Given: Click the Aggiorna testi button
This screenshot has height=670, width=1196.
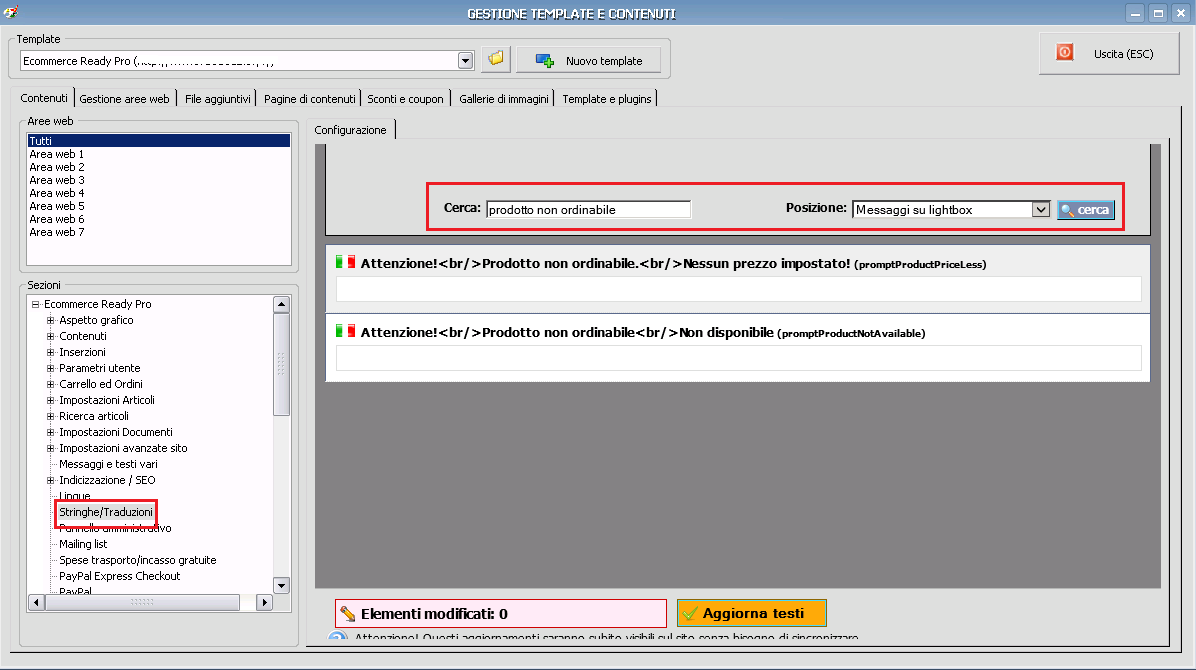Looking at the screenshot, I should coord(751,614).
